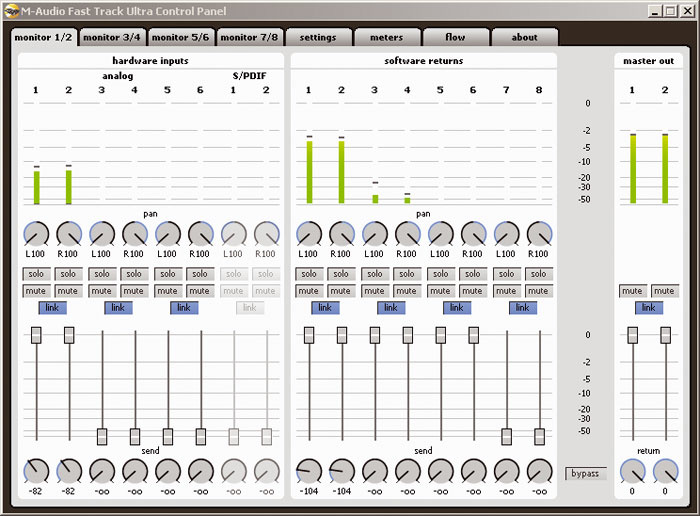Click pan knob of analog input 5
The width and height of the screenshot is (700, 516).
click(x=168, y=233)
